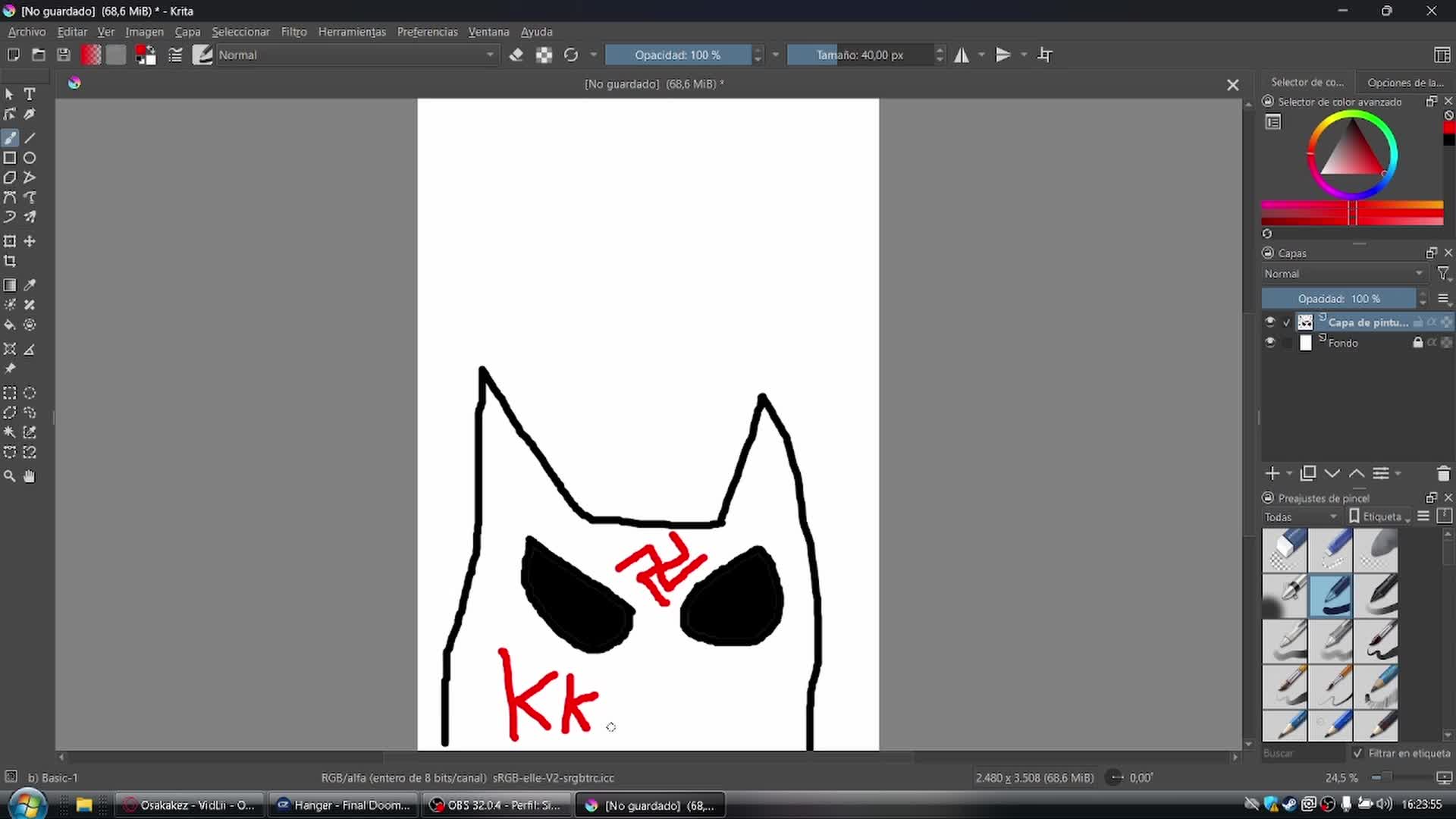Click the Etiqueta button in presets
This screenshot has height=819, width=1456.
[1381, 517]
